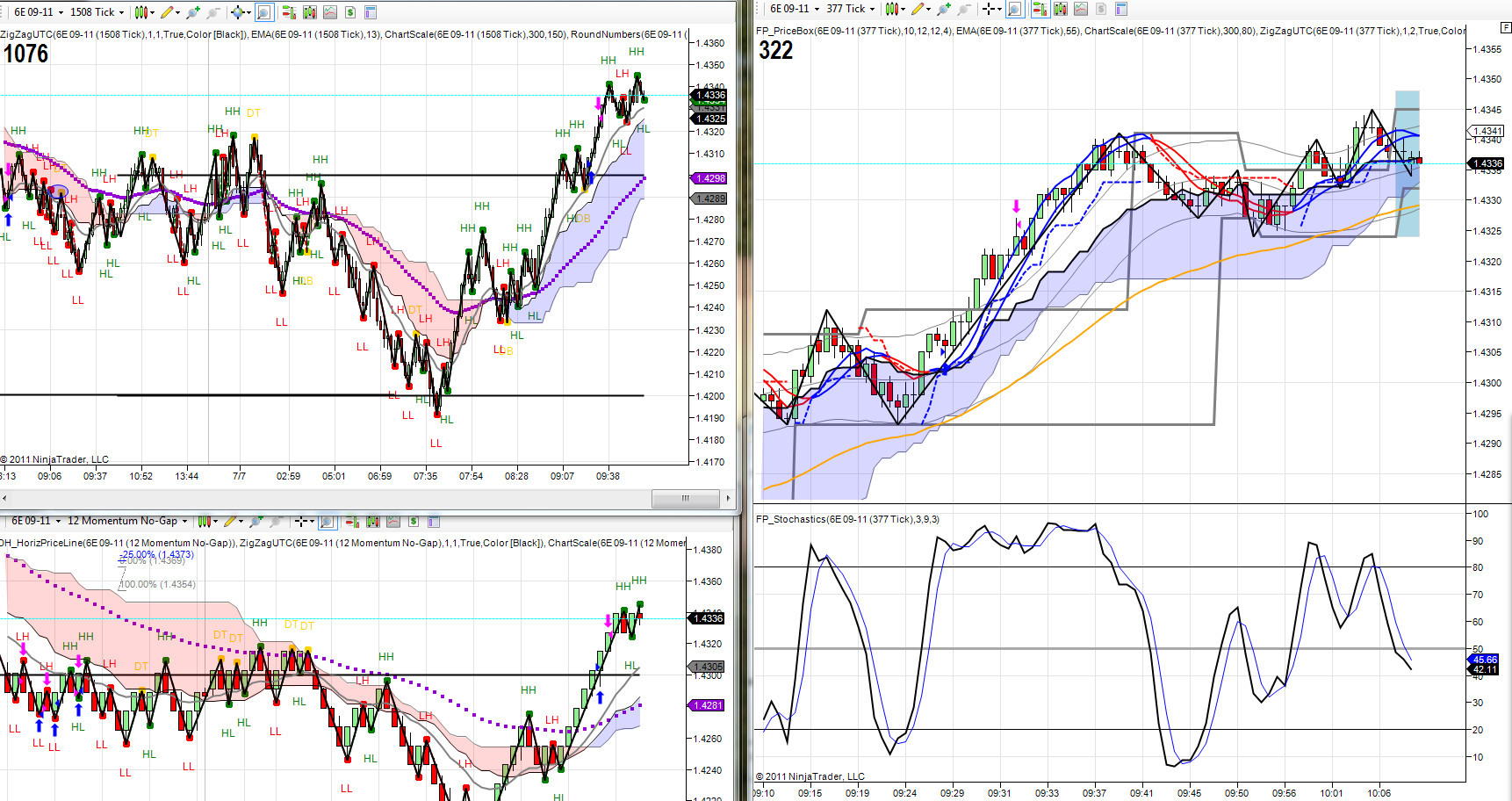Viewport: 1512px width, 801px height.
Task: Open the 377 Tick interval dropdown
Action: point(851,9)
